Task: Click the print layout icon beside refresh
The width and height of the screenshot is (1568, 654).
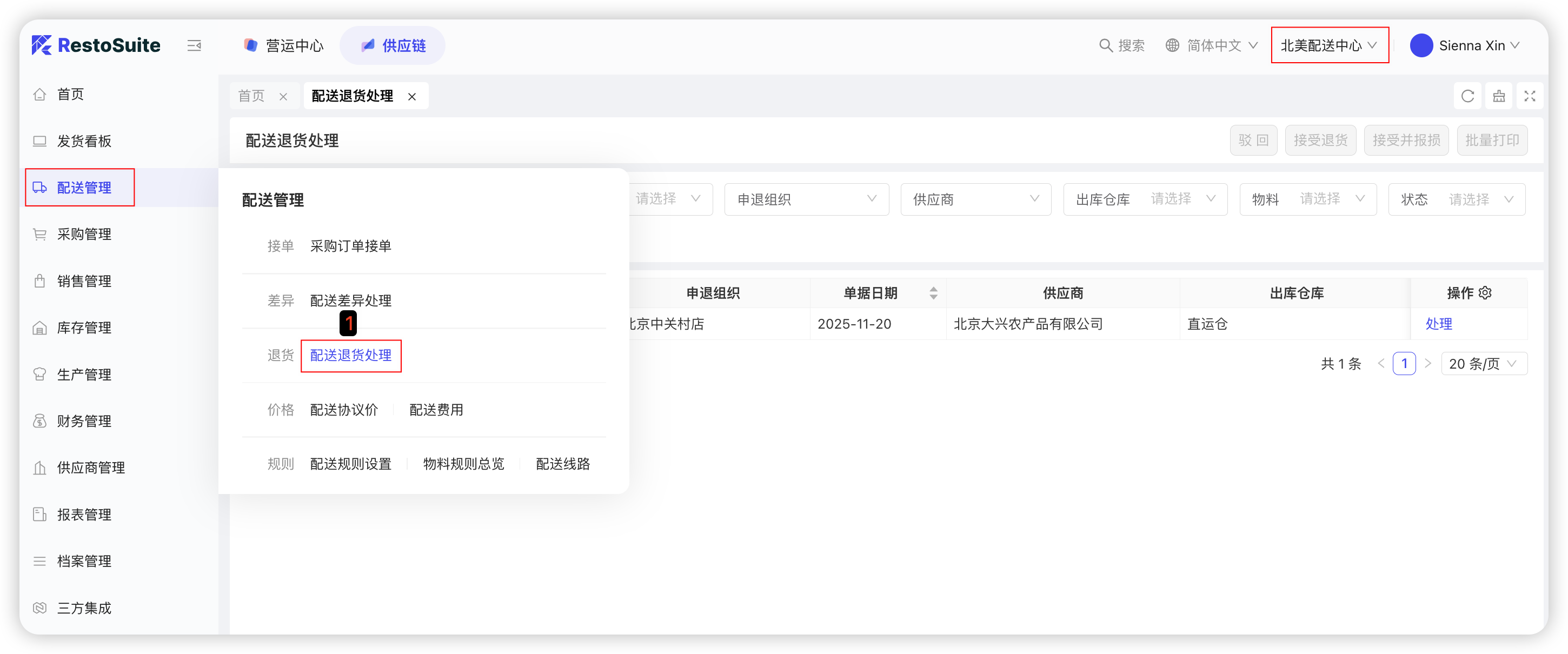Action: [1499, 96]
